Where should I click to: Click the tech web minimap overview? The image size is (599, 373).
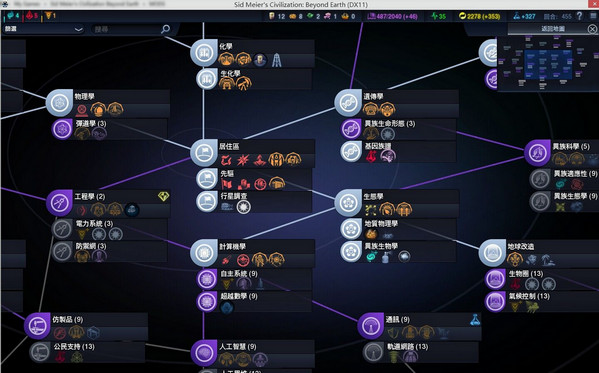(x=548, y=63)
